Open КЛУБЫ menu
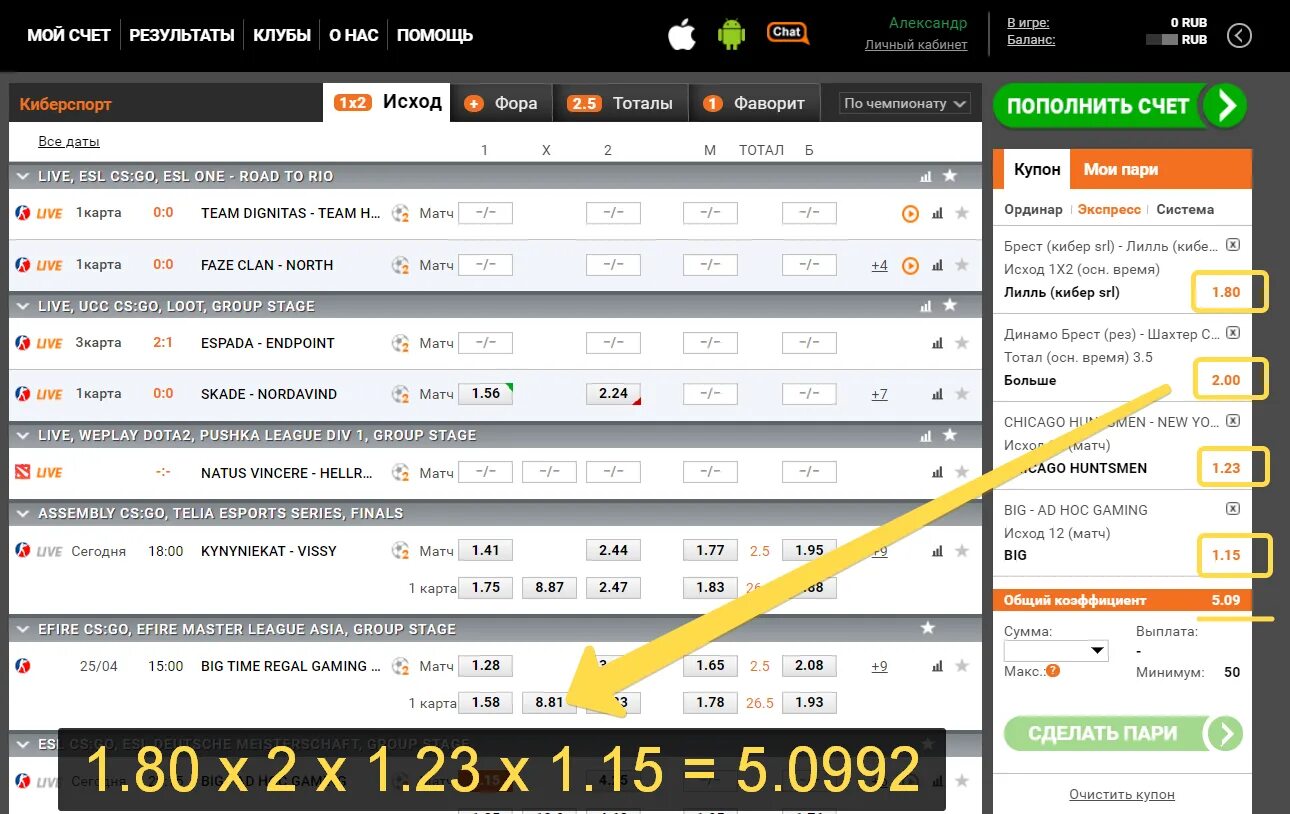This screenshot has width=1290, height=814. pyautogui.click(x=282, y=35)
